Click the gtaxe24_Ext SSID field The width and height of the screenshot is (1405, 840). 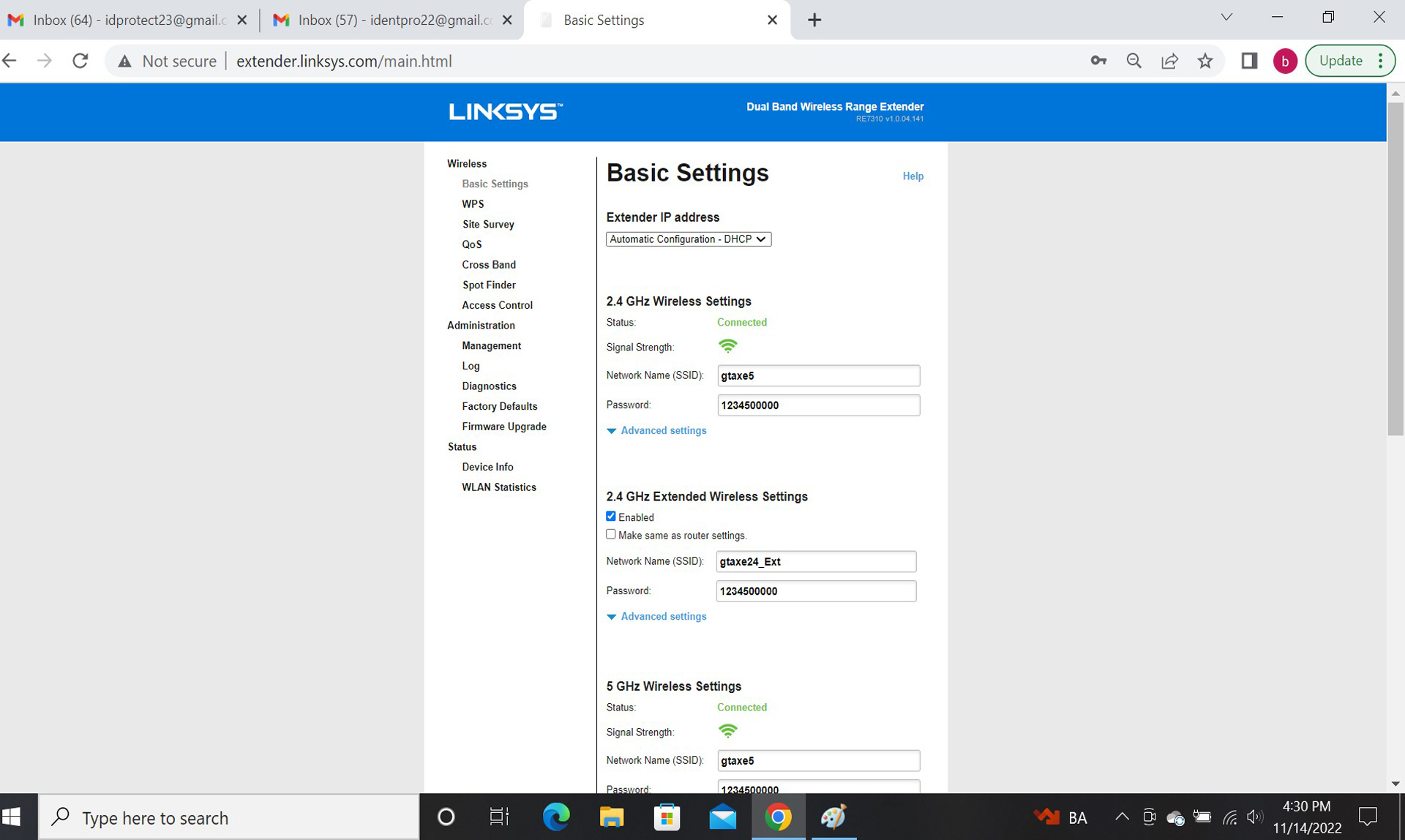click(x=816, y=561)
